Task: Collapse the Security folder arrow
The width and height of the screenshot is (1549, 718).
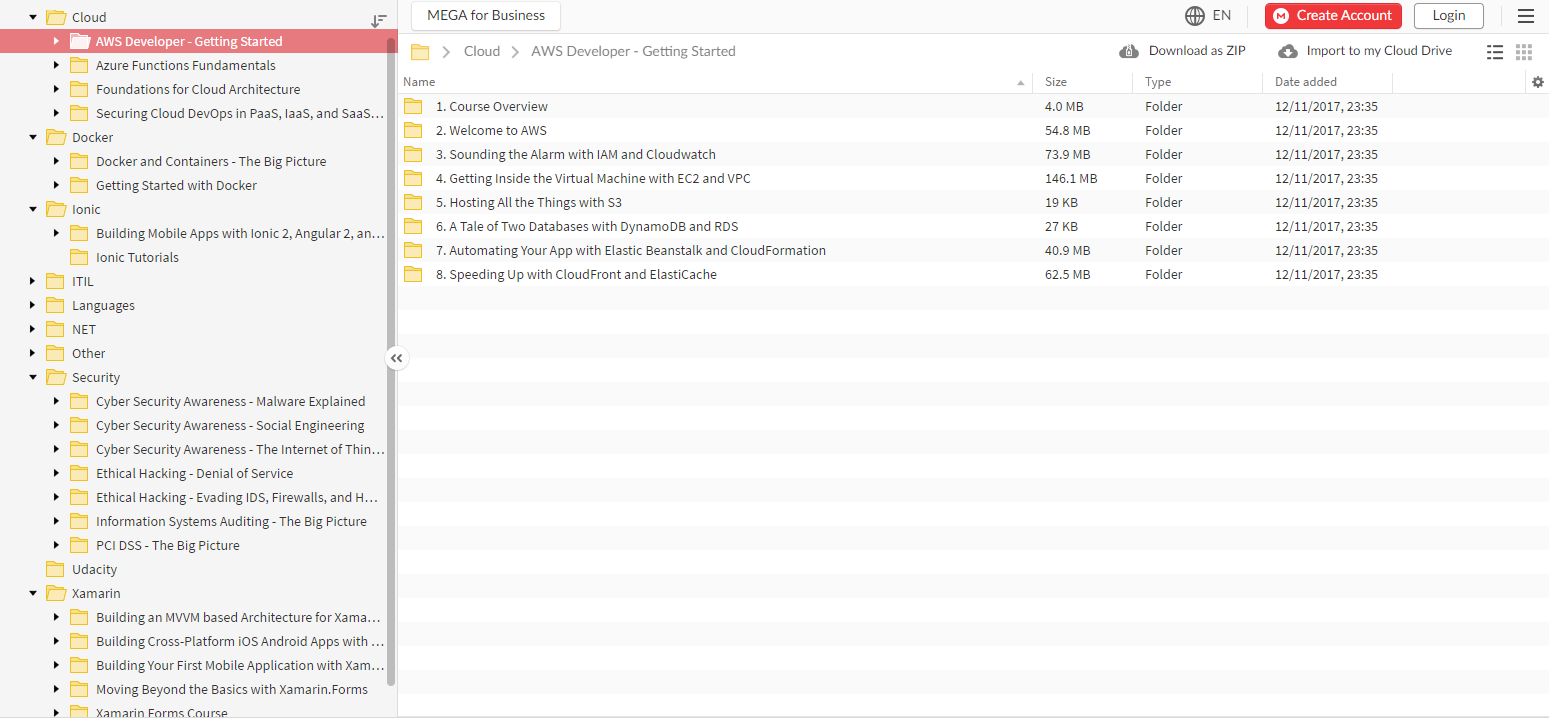Action: [33, 377]
